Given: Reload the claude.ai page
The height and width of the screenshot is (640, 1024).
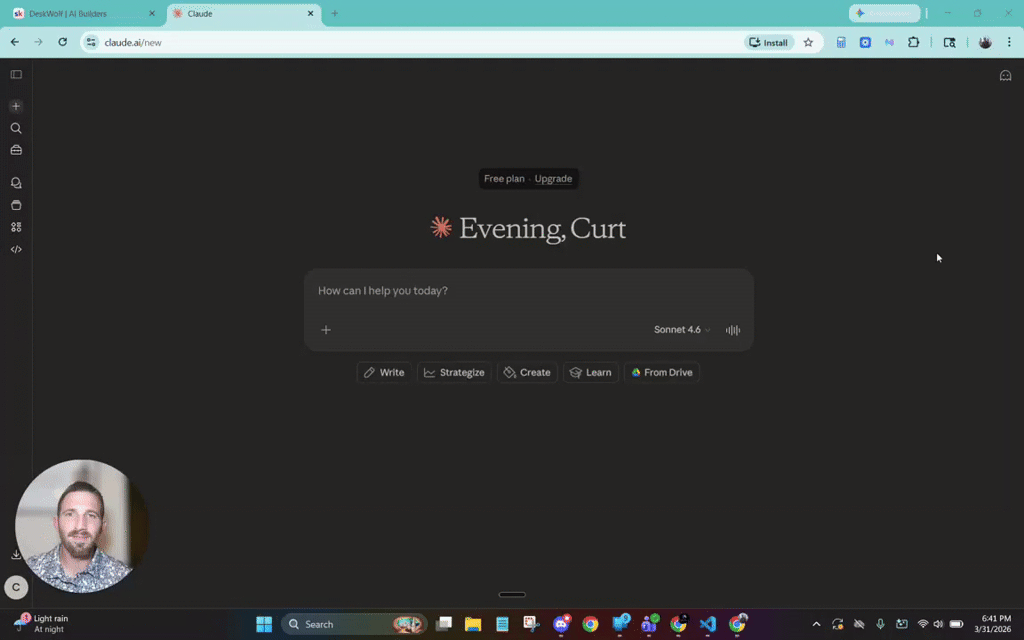Looking at the screenshot, I should [63, 42].
